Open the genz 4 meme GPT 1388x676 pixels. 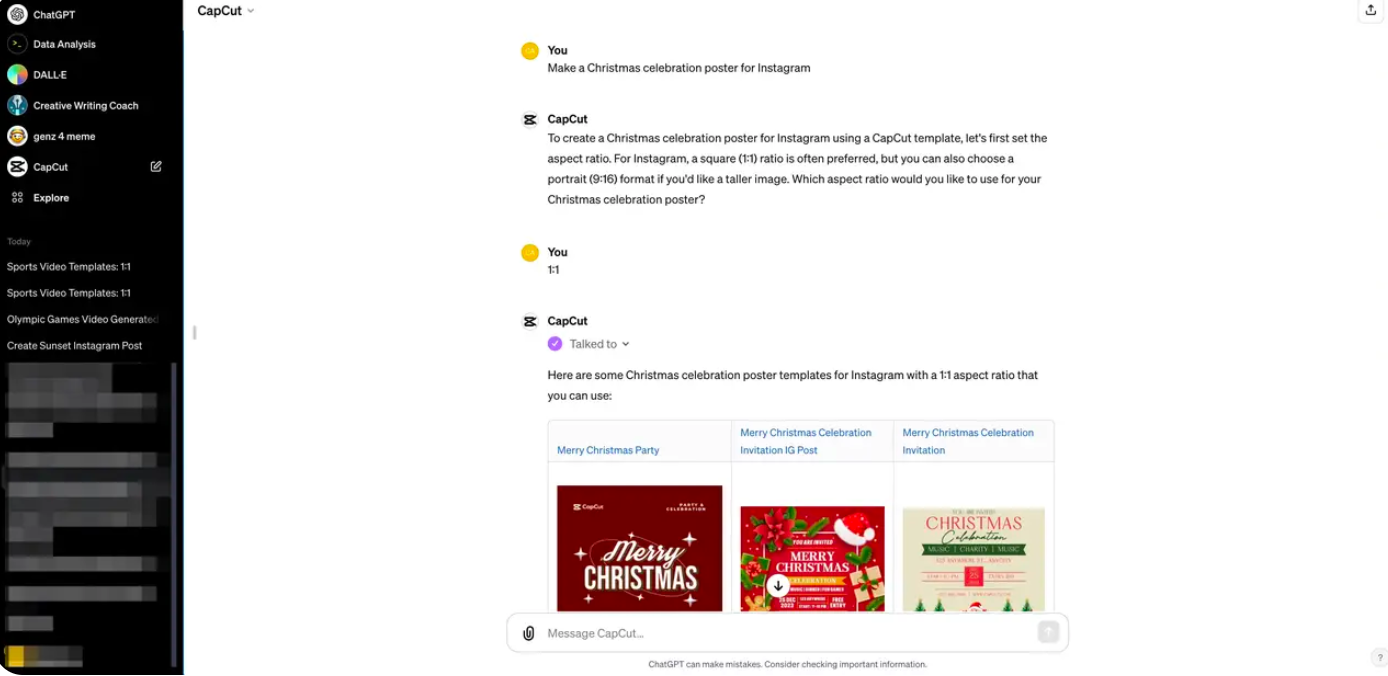point(17,136)
